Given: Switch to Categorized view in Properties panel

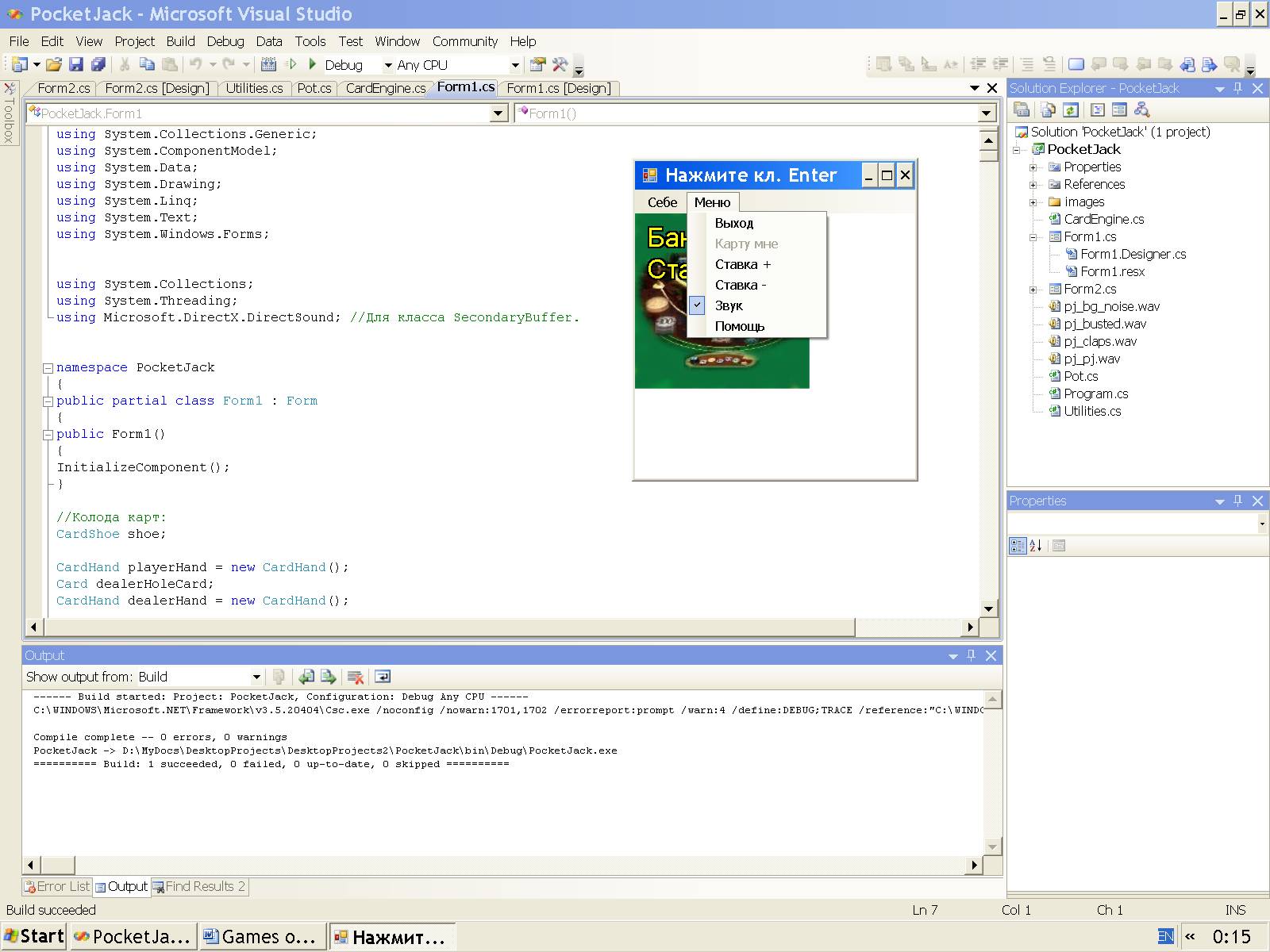Looking at the screenshot, I should tap(1018, 546).
